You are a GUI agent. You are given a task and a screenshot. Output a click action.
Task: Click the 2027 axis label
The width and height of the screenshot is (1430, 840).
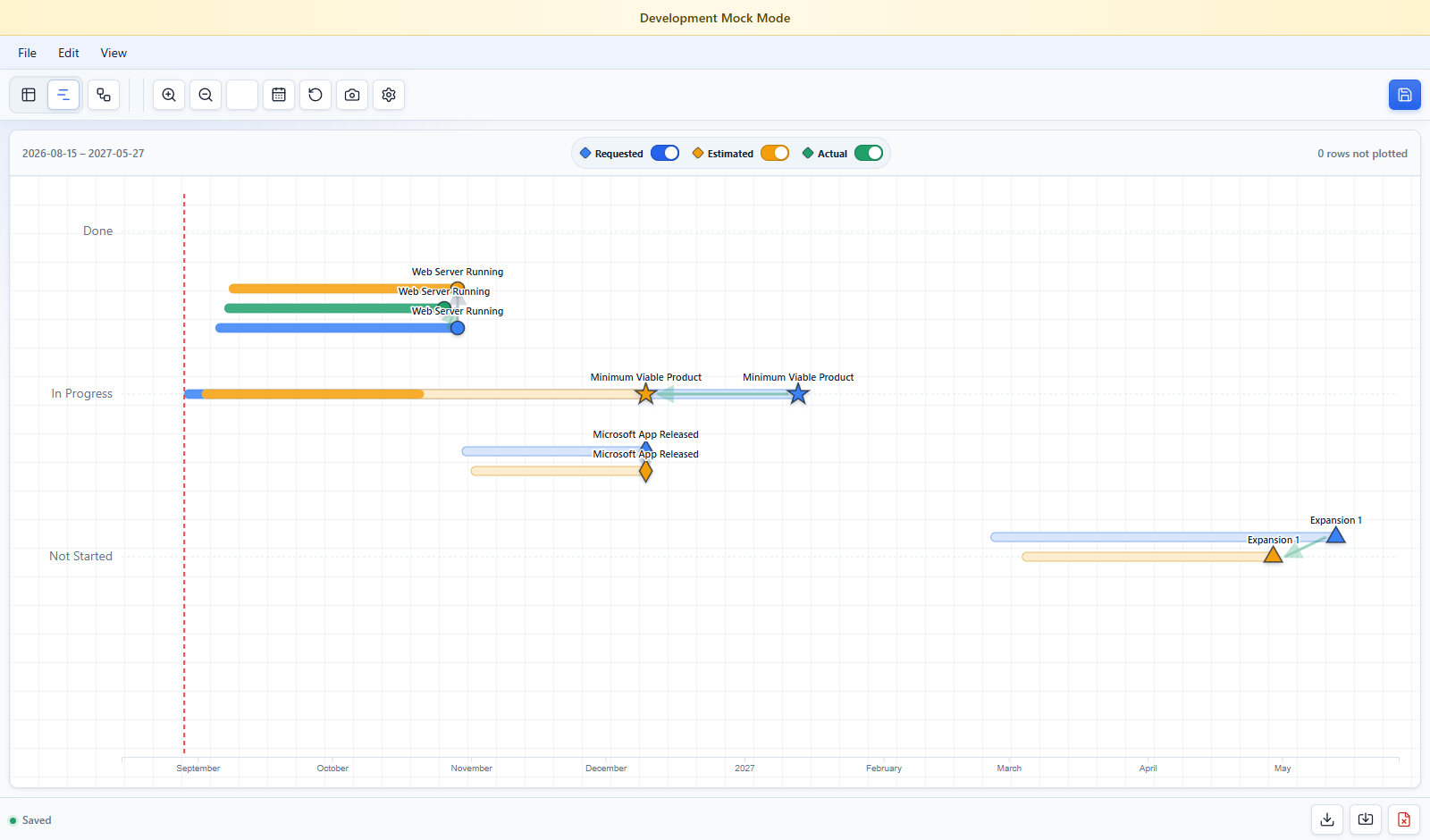744,769
